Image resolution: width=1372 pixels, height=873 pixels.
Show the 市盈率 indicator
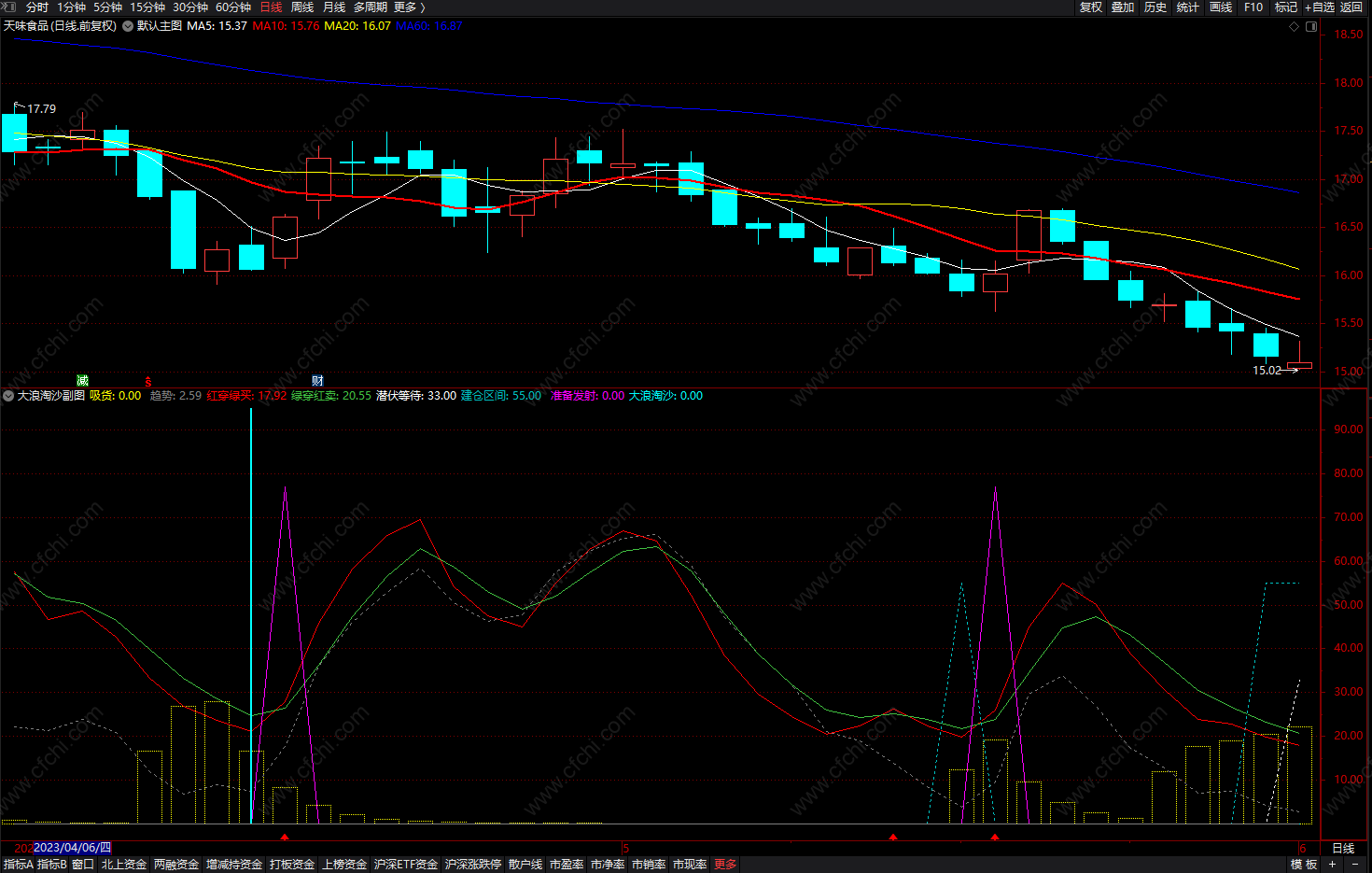pos(567,865)
